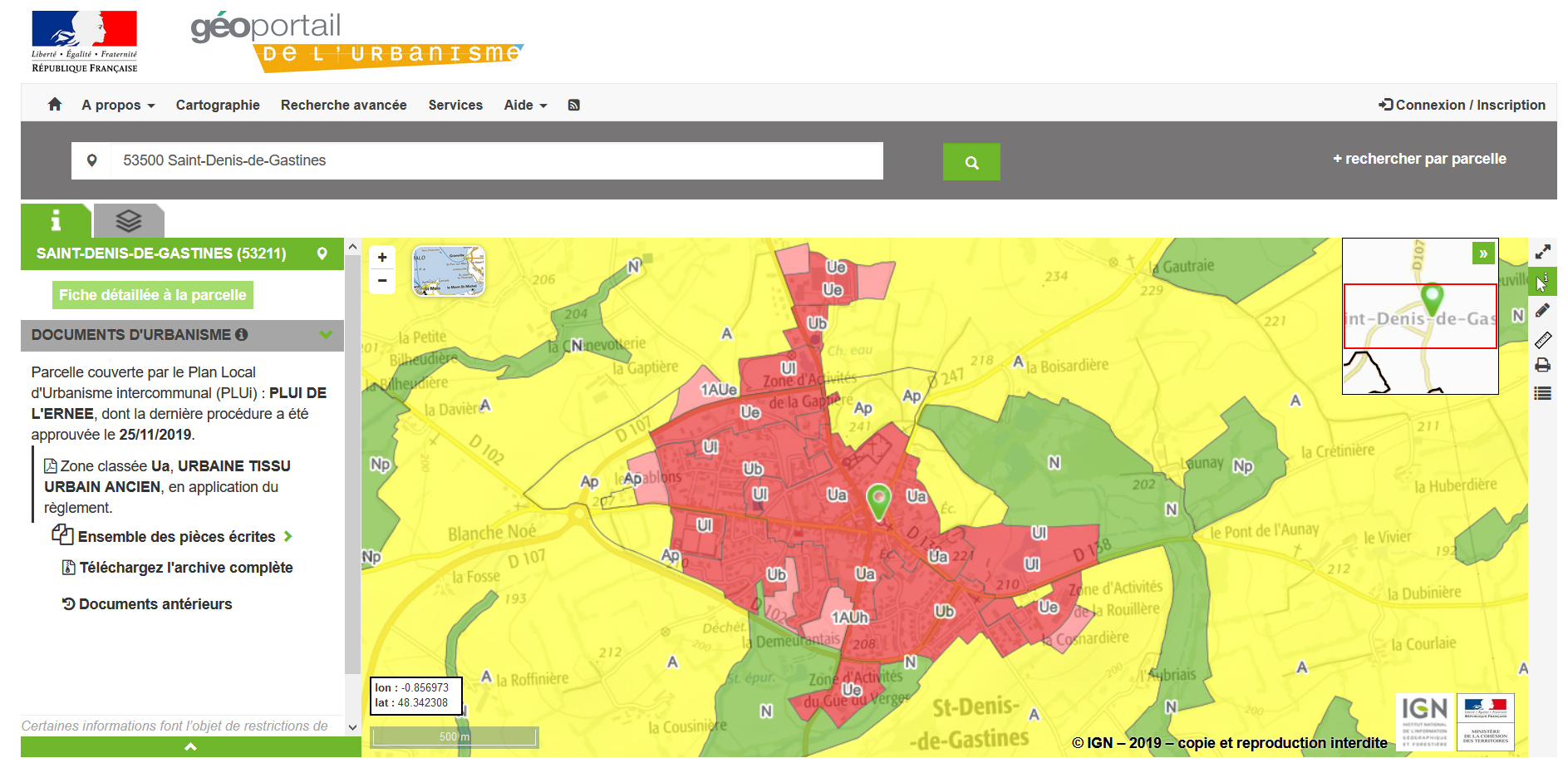Go to the home page icon
1568x763 pixels.
tap(55, 105)
